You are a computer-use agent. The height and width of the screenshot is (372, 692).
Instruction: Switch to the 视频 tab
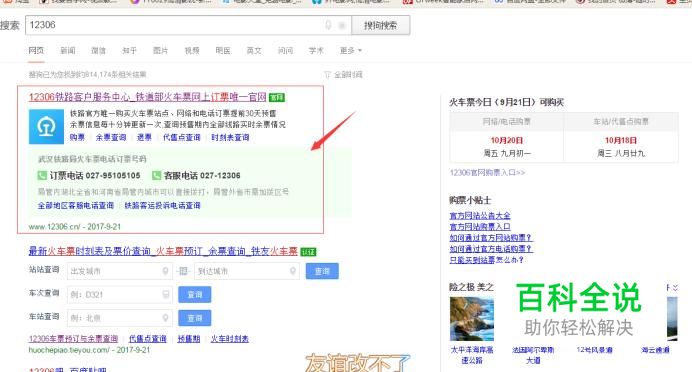click(x=192, y=51)
